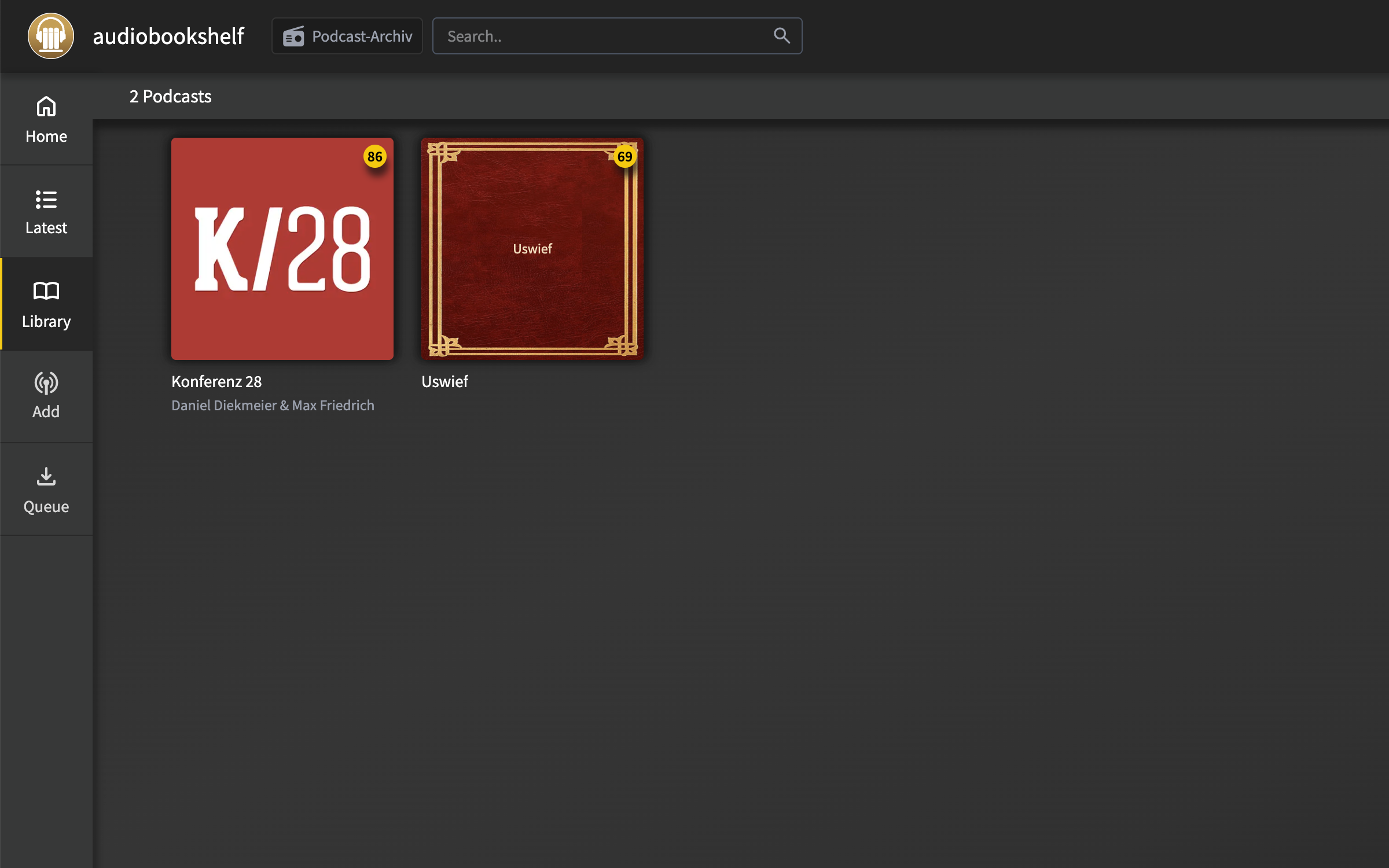Open the Uswief podcast cover

click(x=532, y=249)
